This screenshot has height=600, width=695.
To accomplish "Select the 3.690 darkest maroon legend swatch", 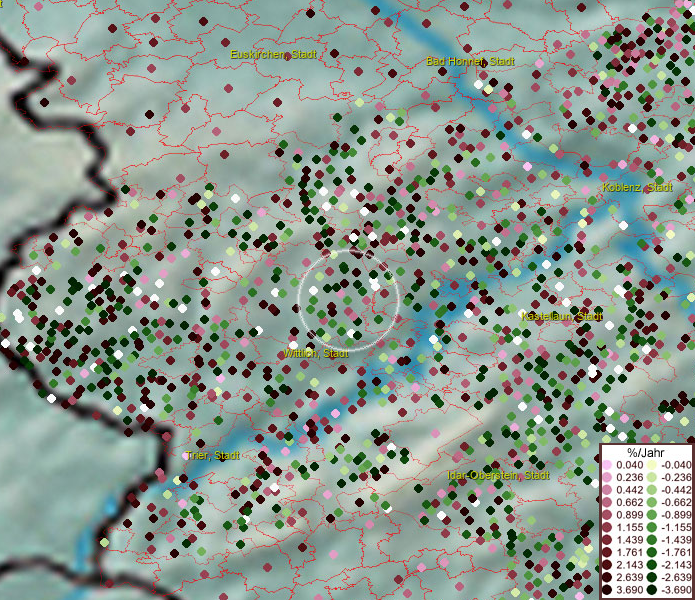I will [607, 591].
